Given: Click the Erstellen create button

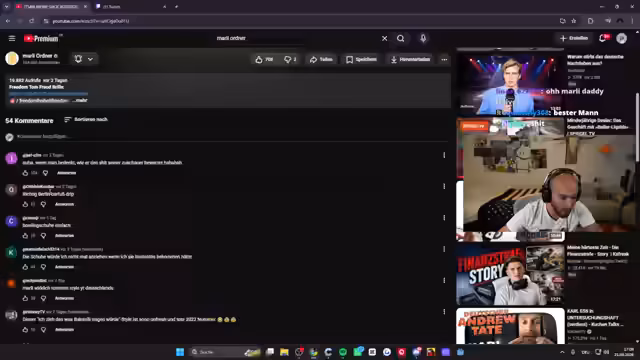Looking at the screenshot, I should tap(574, 38).
